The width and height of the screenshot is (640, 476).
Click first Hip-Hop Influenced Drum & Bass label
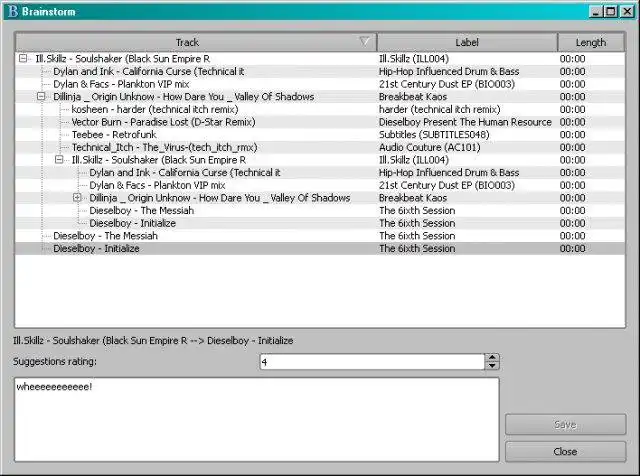(x=449, y=71)
